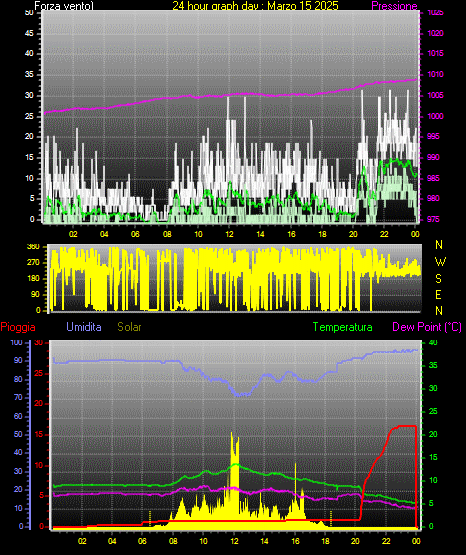This screenshot has height=555, width=466.
Task: Click the 08 hour mark on bottom chart
Action: click(x=173, y=541)
